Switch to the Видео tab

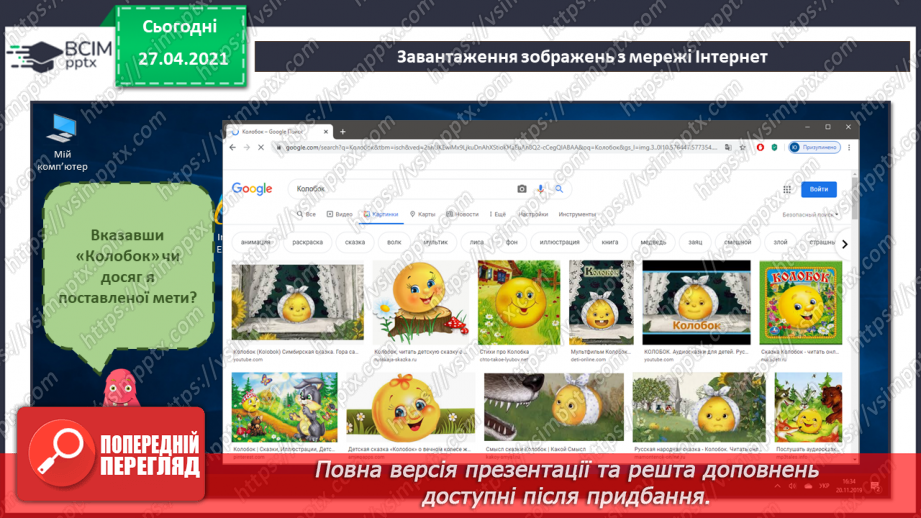[x=340, y=214]
